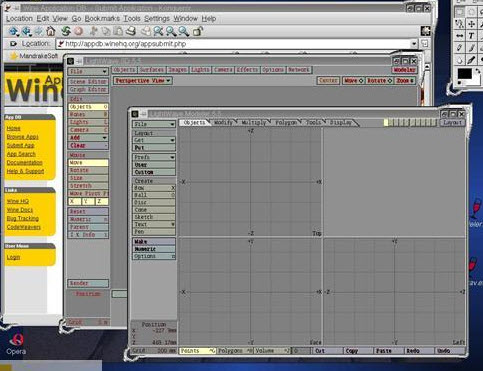Toggle Z axis button in Layout

coord(102,201)
